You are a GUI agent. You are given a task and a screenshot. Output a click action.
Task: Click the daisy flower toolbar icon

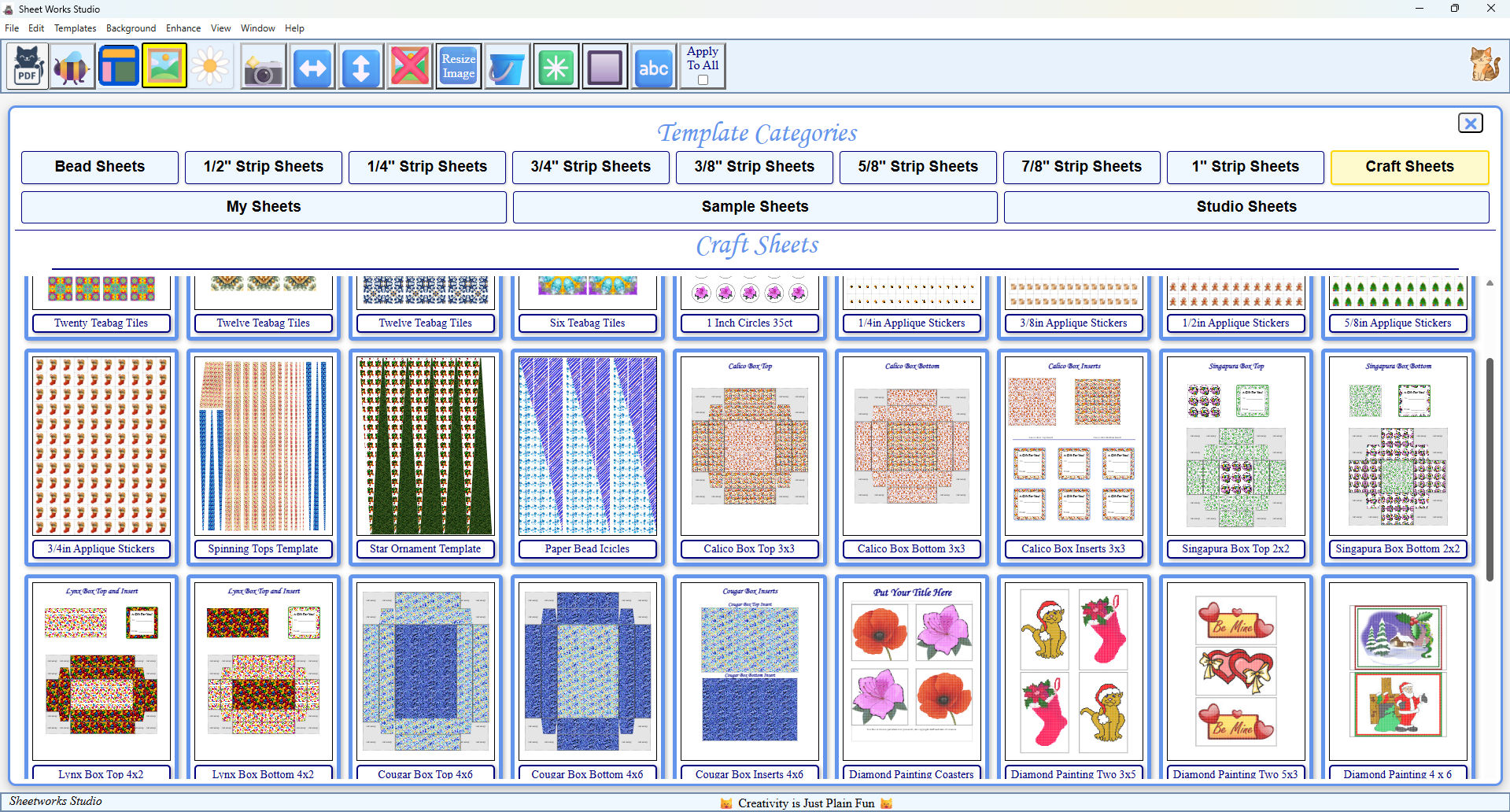point(210,66)
